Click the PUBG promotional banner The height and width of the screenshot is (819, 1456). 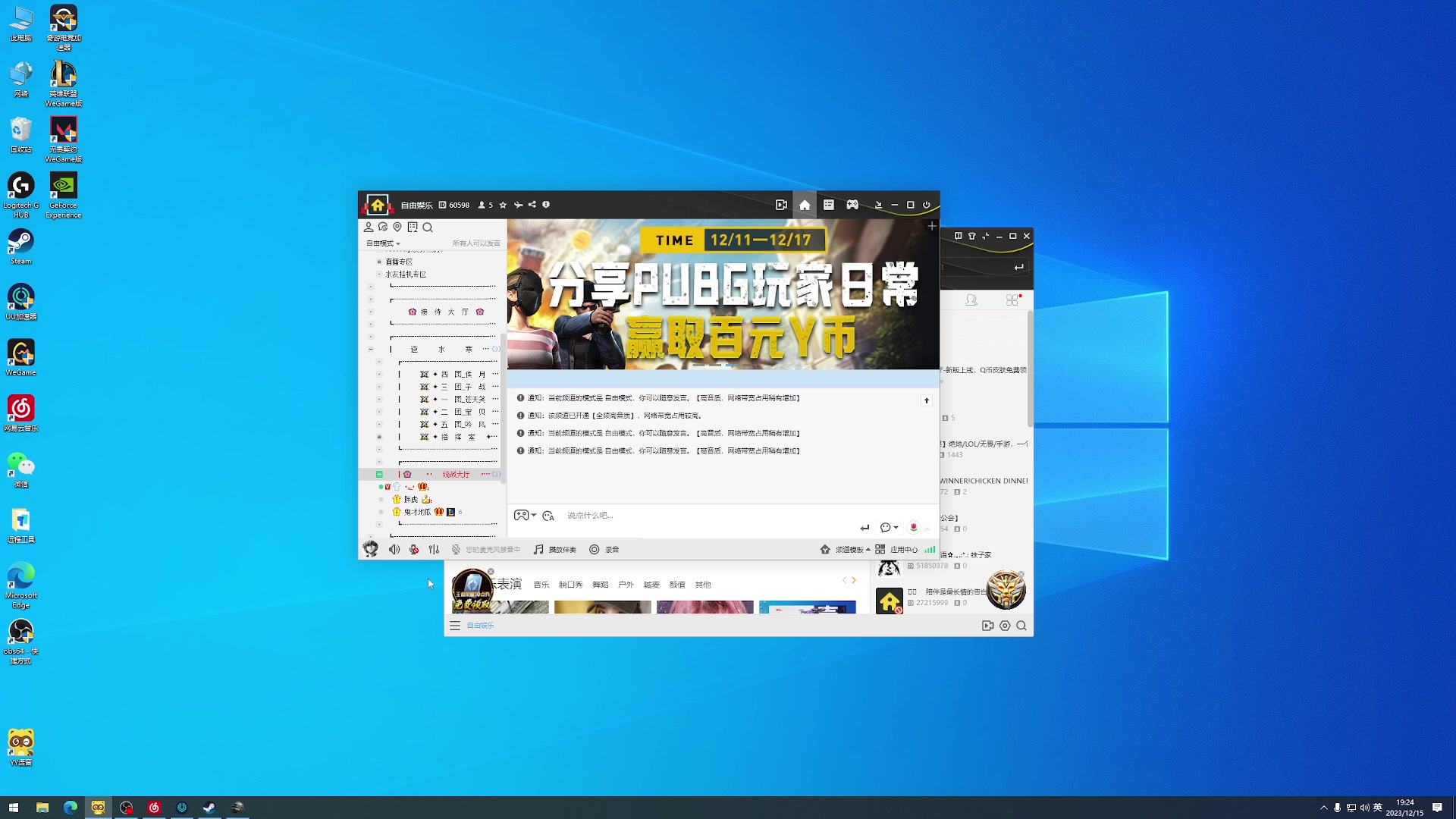click(723, 294)
